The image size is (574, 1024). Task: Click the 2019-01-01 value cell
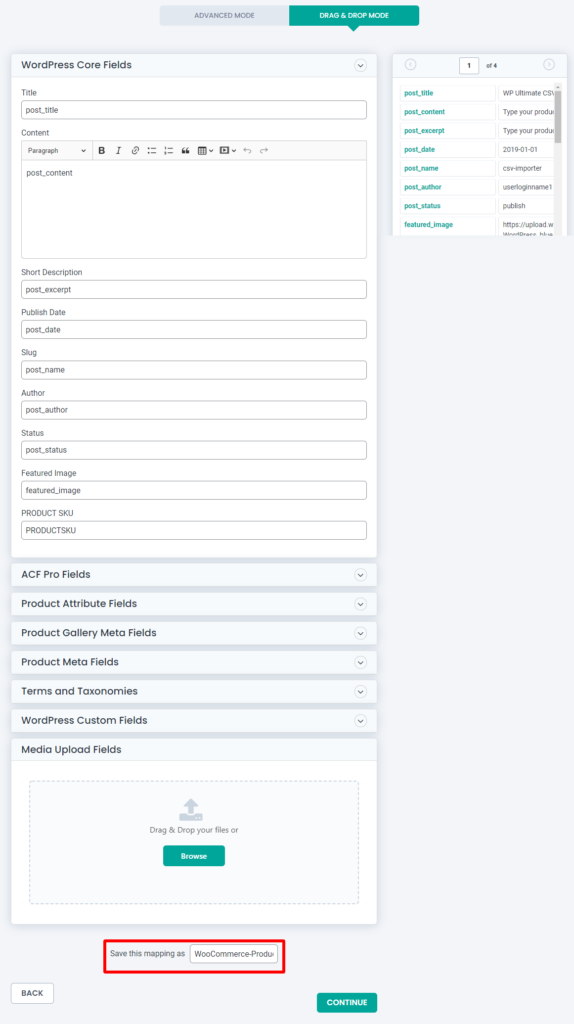tap(526, 150)
